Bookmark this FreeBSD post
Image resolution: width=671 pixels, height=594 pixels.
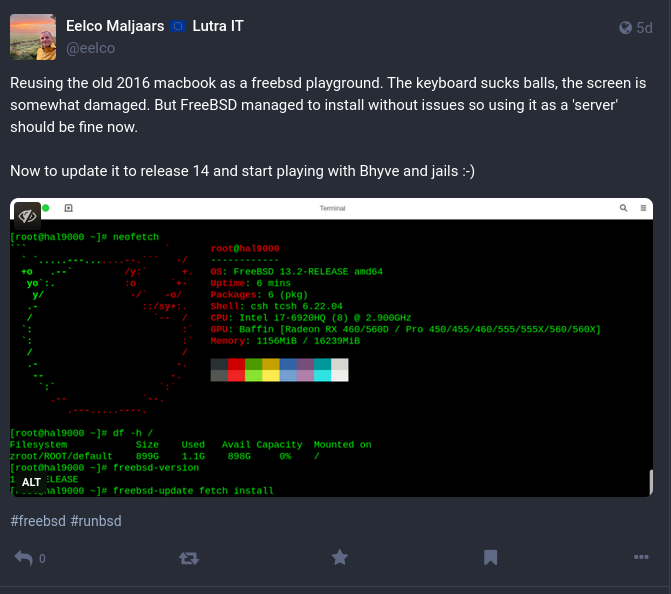coord(490,558)
